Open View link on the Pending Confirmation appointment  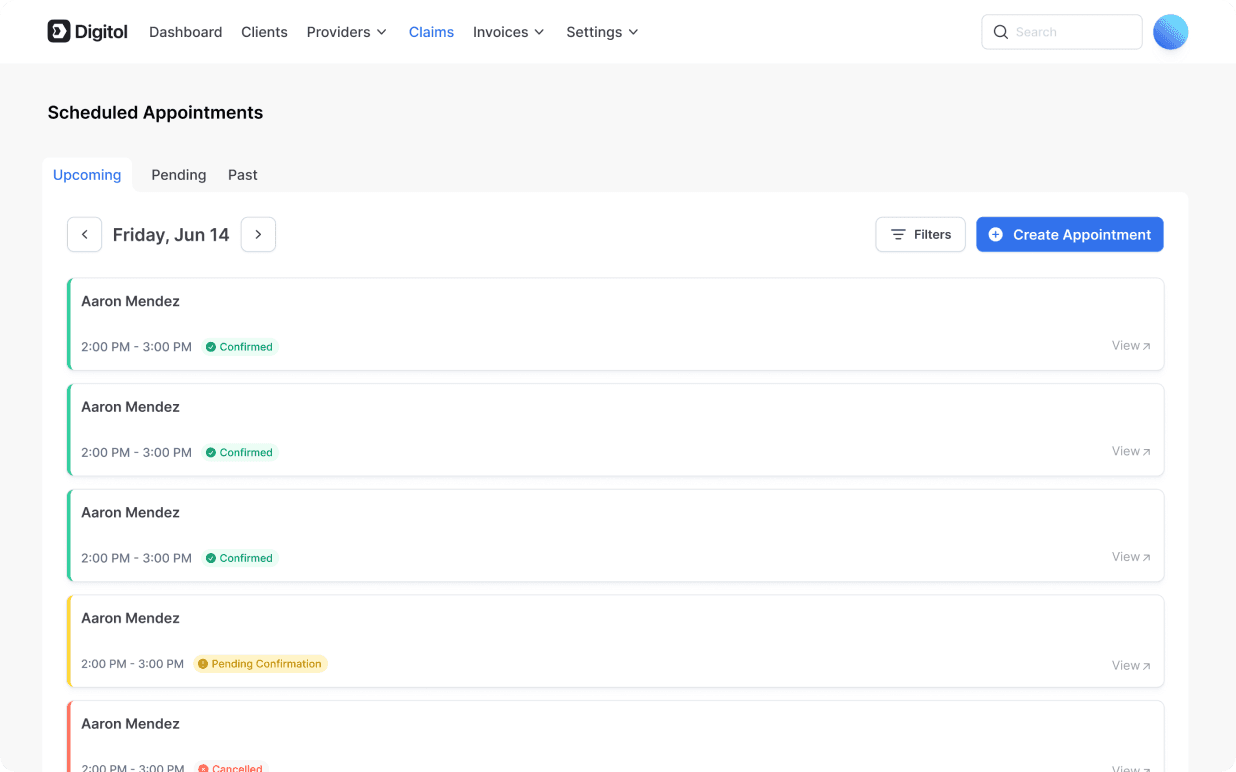1130,665
